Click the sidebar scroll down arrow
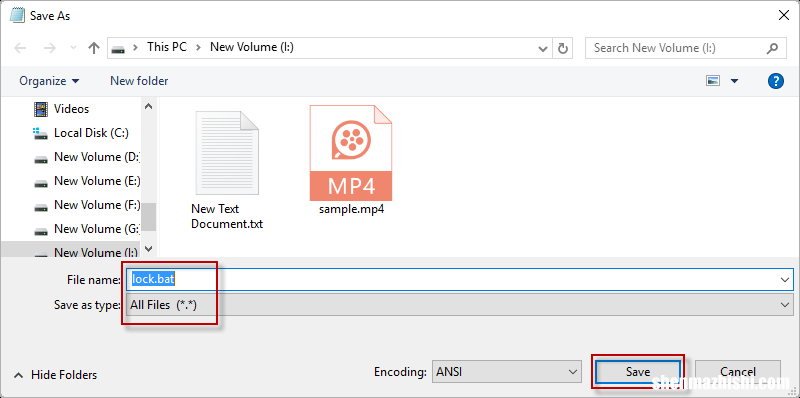 tap(148, 248)
